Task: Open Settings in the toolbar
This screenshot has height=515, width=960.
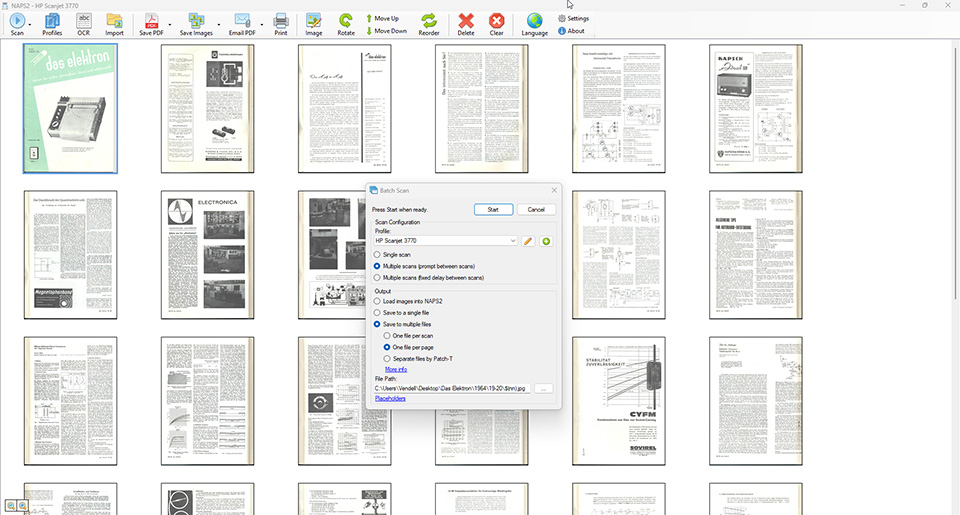Action: point(573,18)
